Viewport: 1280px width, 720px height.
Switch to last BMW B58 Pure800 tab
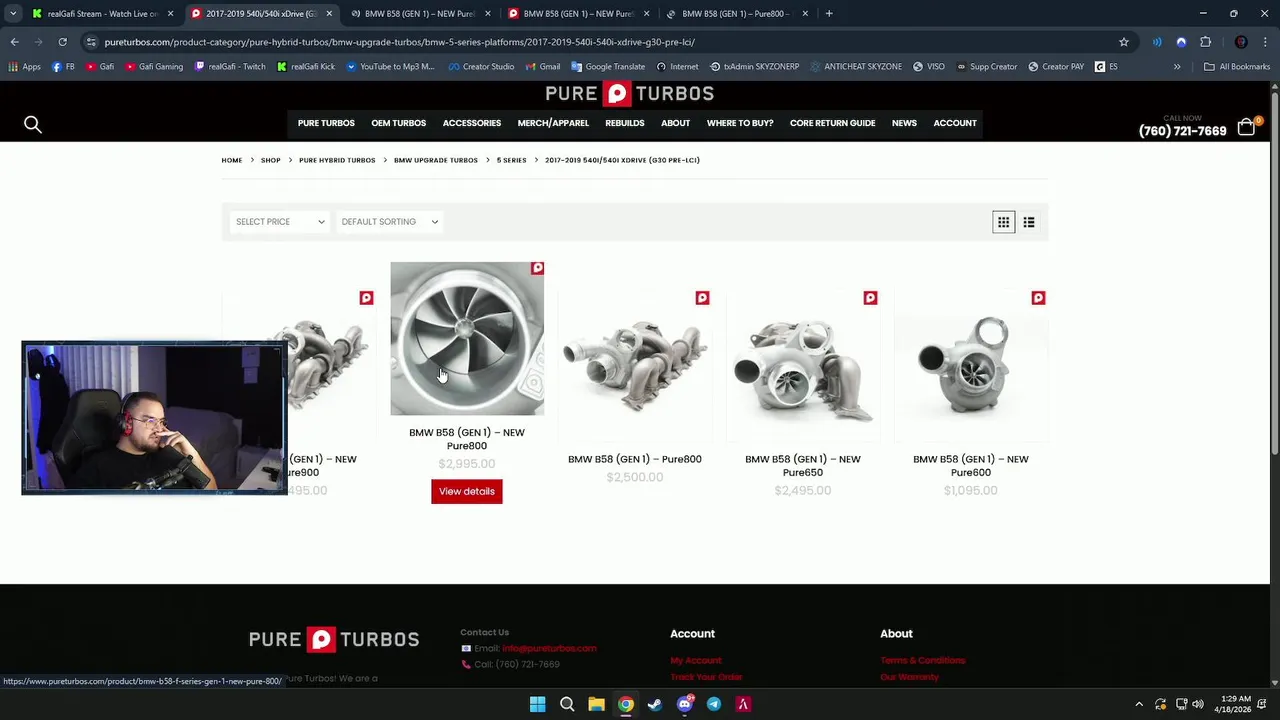pos(736,14)
